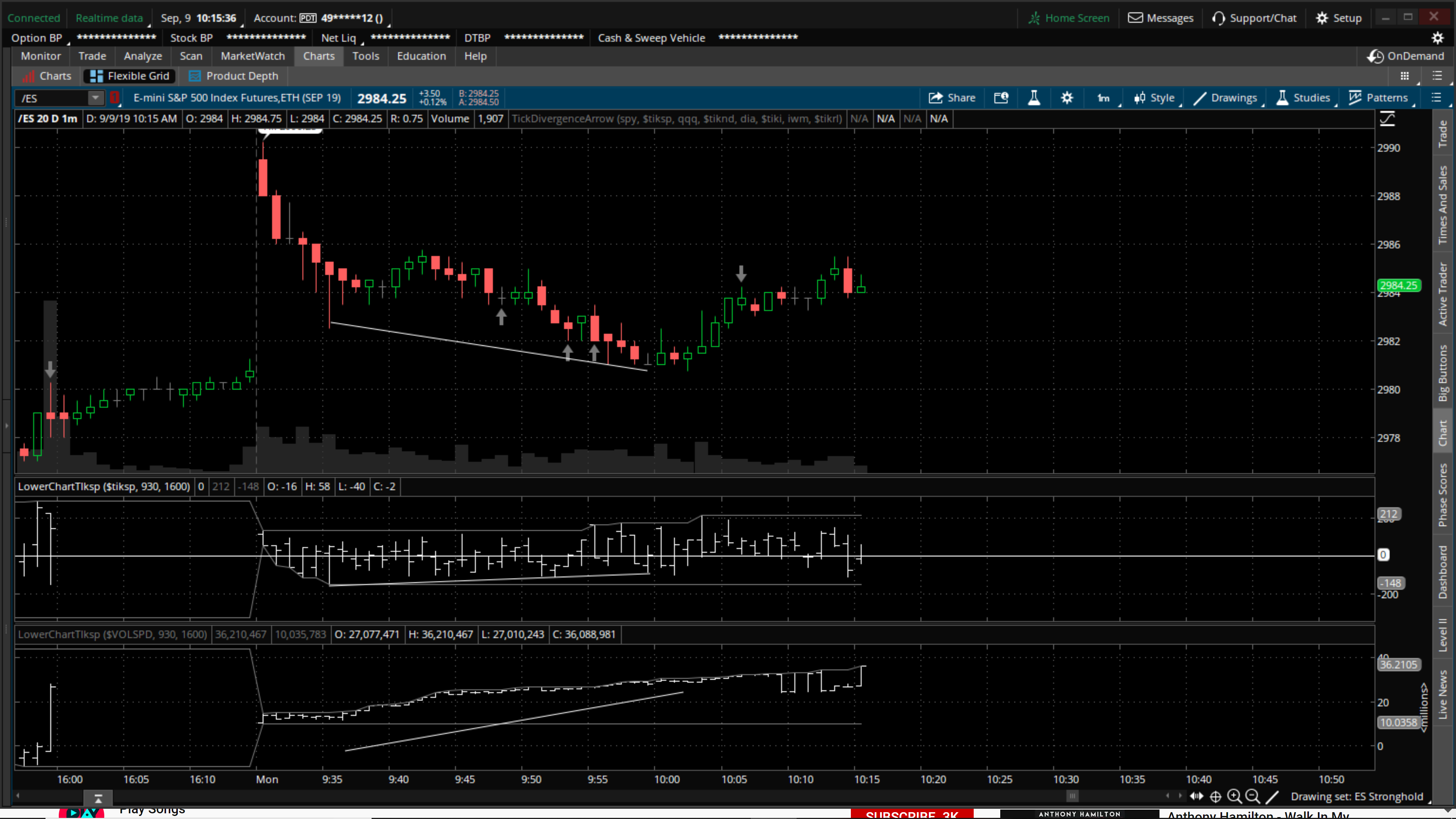Open Support/Chat headset
This screenshot has width=1456, height=819.
(x=1254, y=18)
